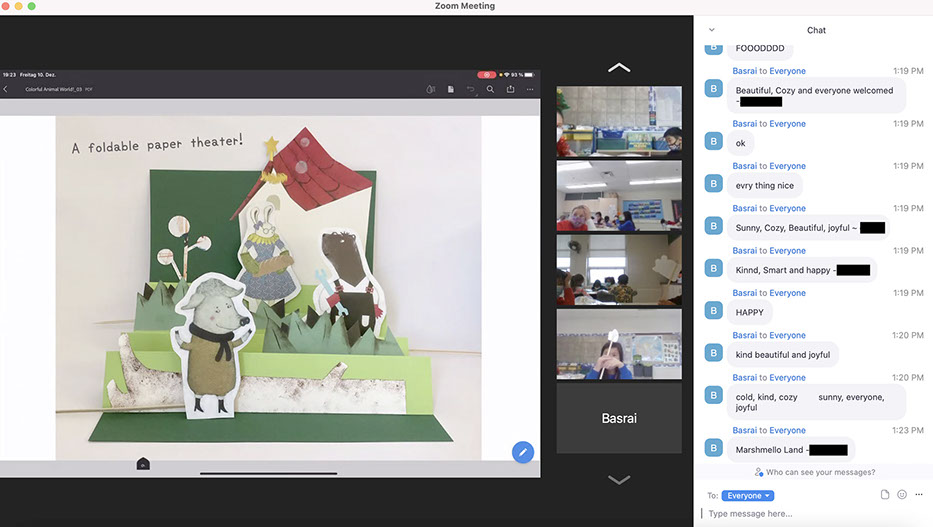Click the 'Marshmello Land' message

(791, 450)
